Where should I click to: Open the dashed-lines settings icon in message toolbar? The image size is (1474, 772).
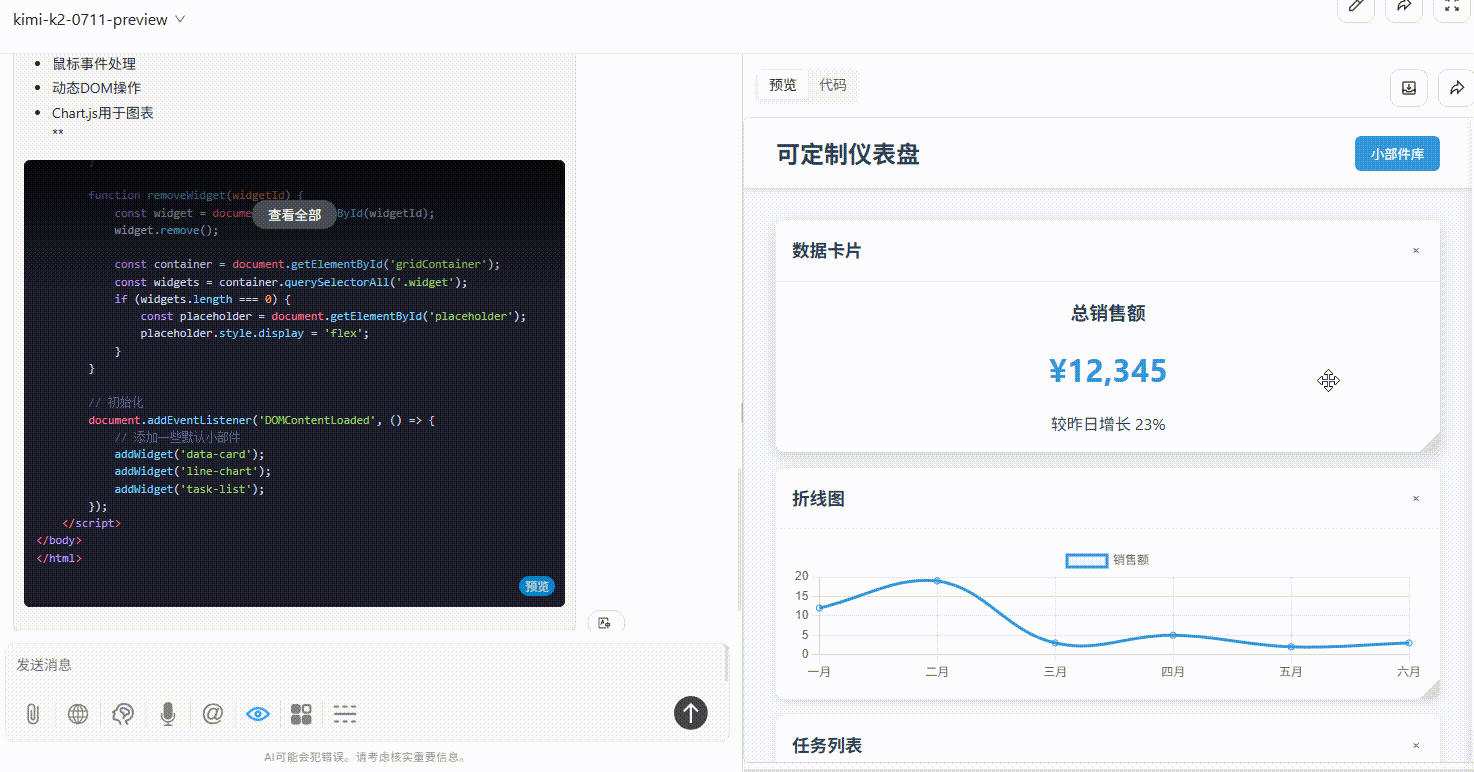point(345,714)
